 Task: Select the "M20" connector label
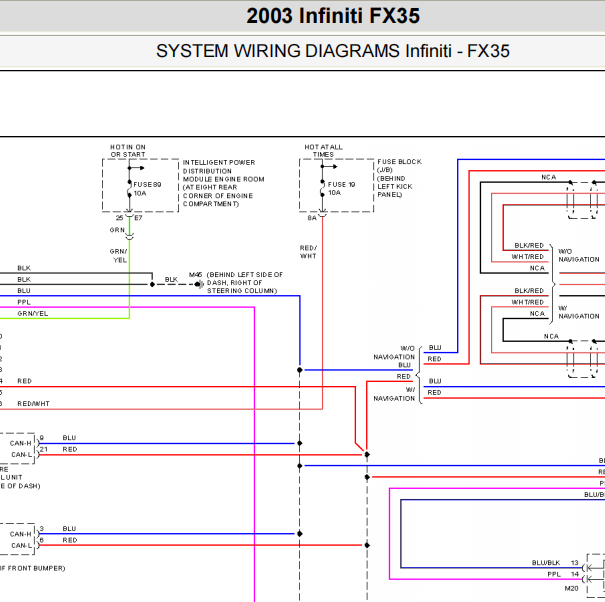point(571,588)
